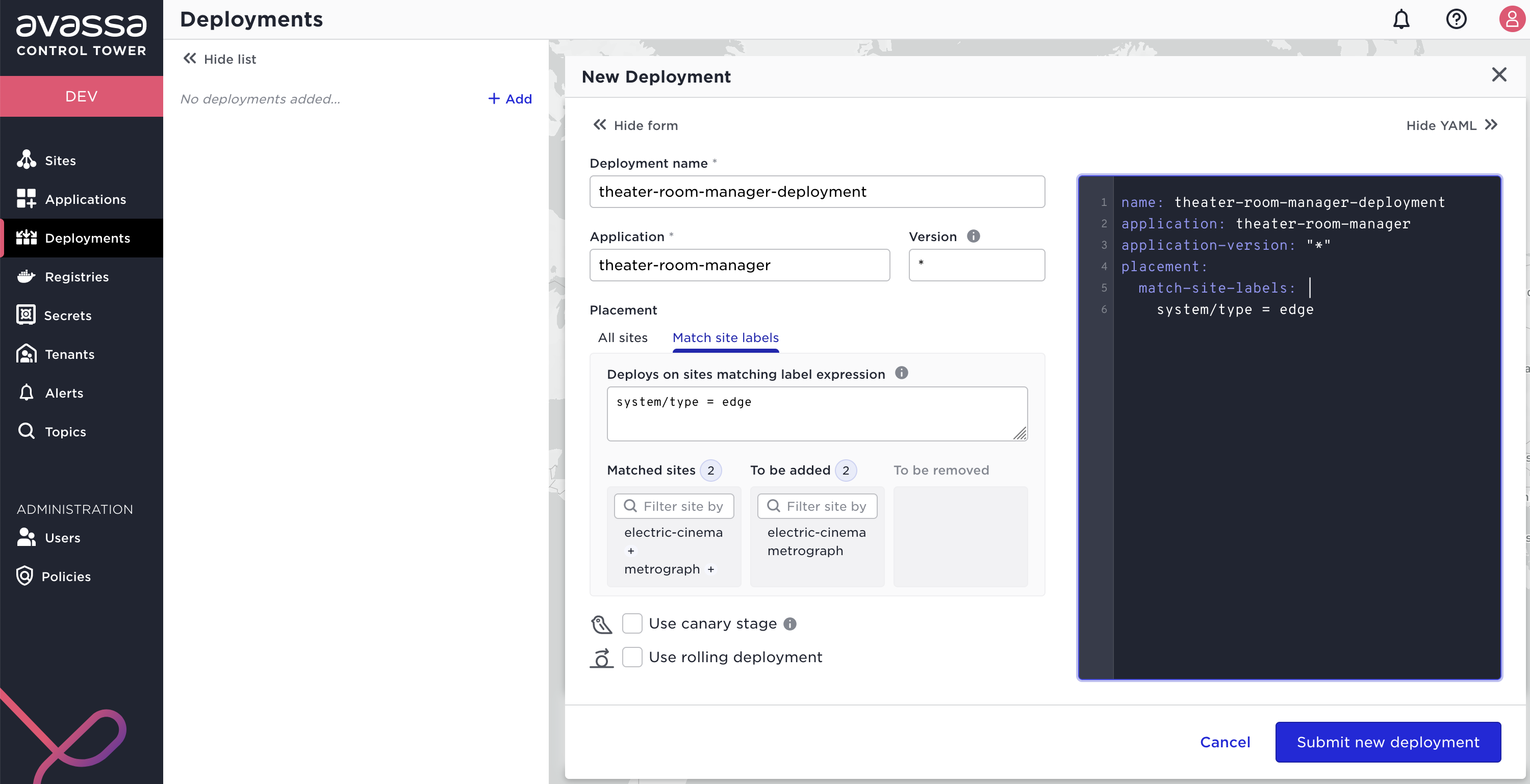Switch to the All sites tab
1530x784 pixels.
click(x=622, y=337)
